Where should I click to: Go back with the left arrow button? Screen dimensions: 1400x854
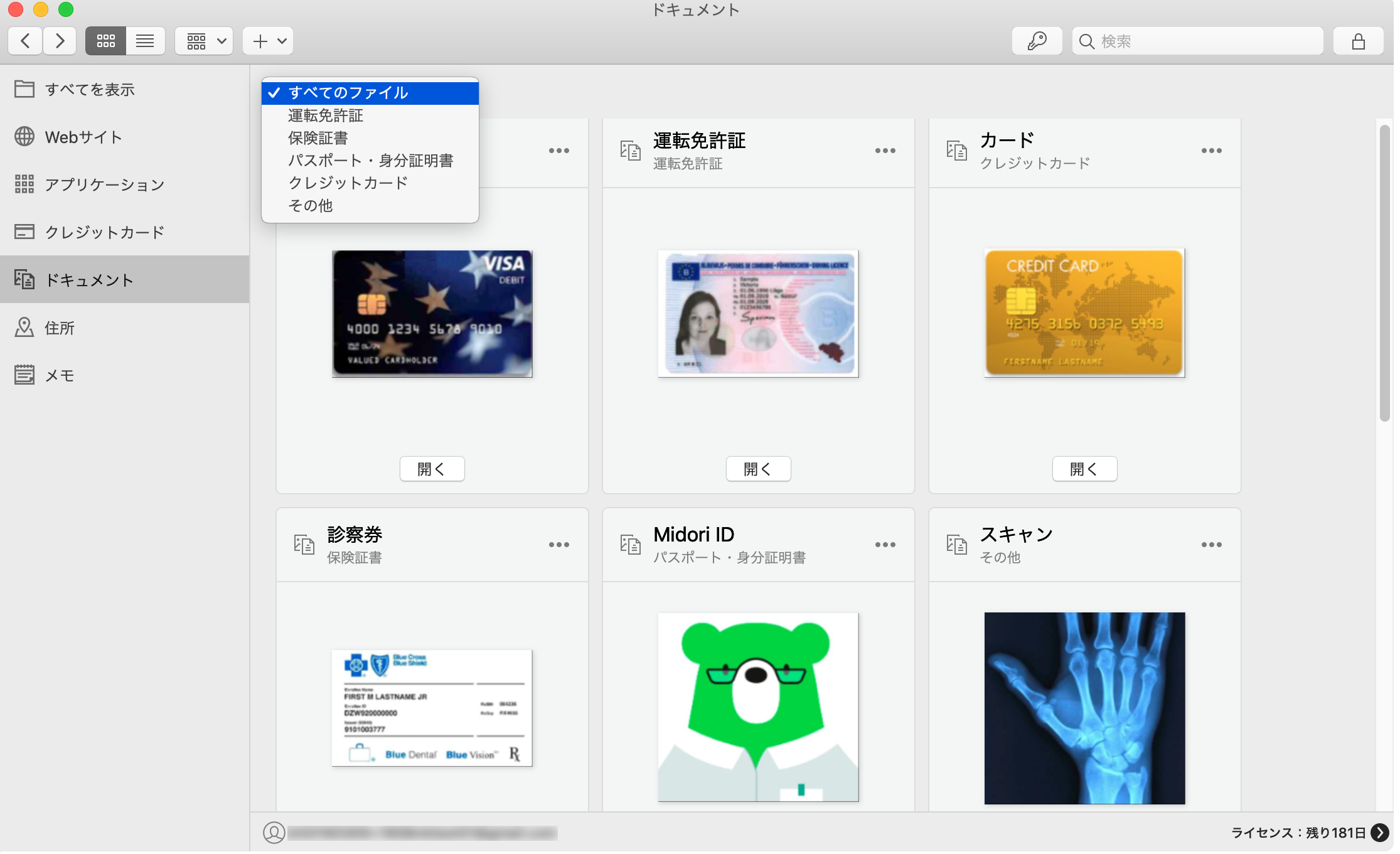point(25,41)
